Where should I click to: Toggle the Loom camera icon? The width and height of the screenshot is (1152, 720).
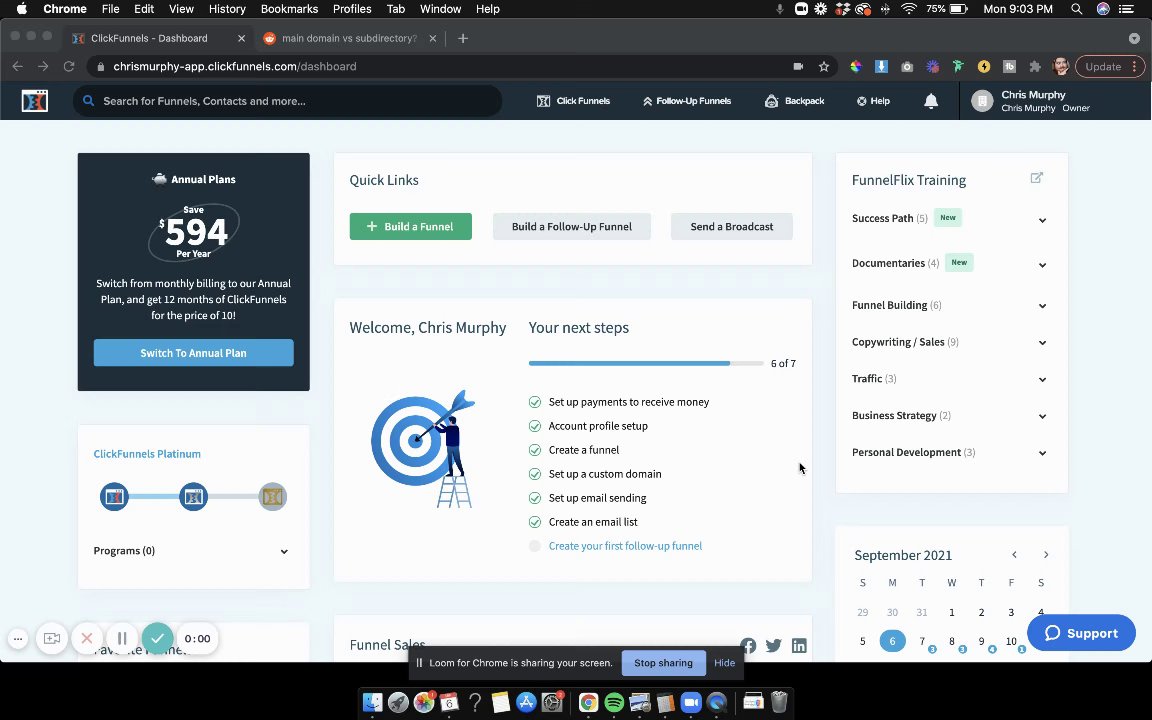(51, 638)
